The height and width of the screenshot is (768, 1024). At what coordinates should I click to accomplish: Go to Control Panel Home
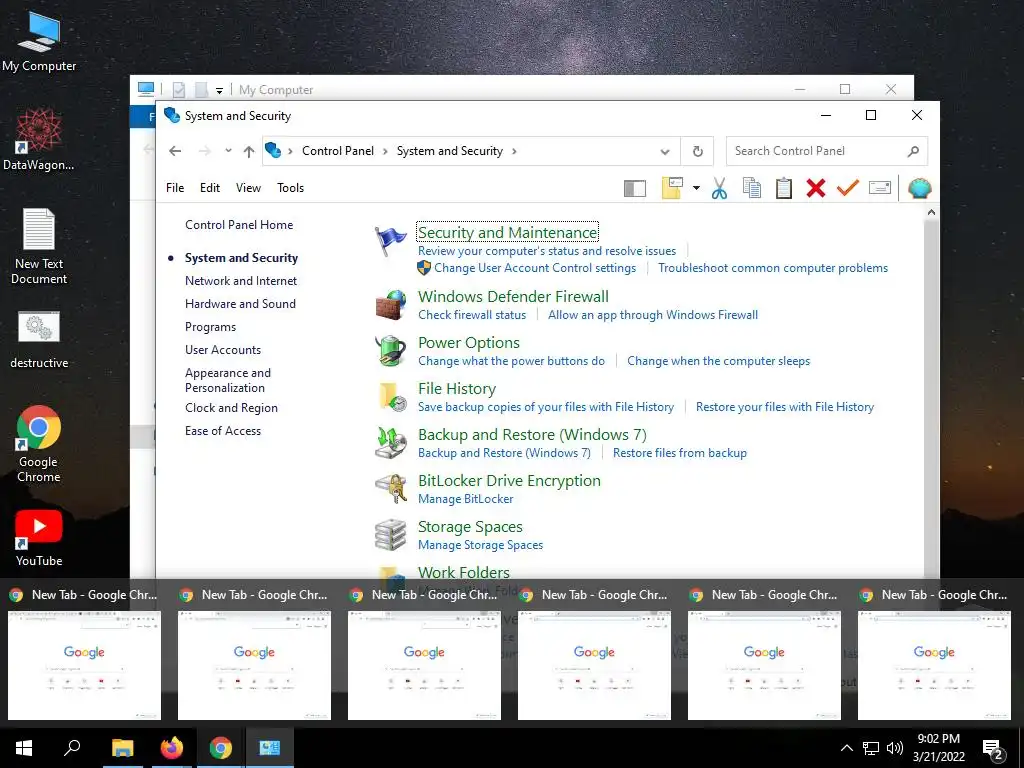(239, 225)
